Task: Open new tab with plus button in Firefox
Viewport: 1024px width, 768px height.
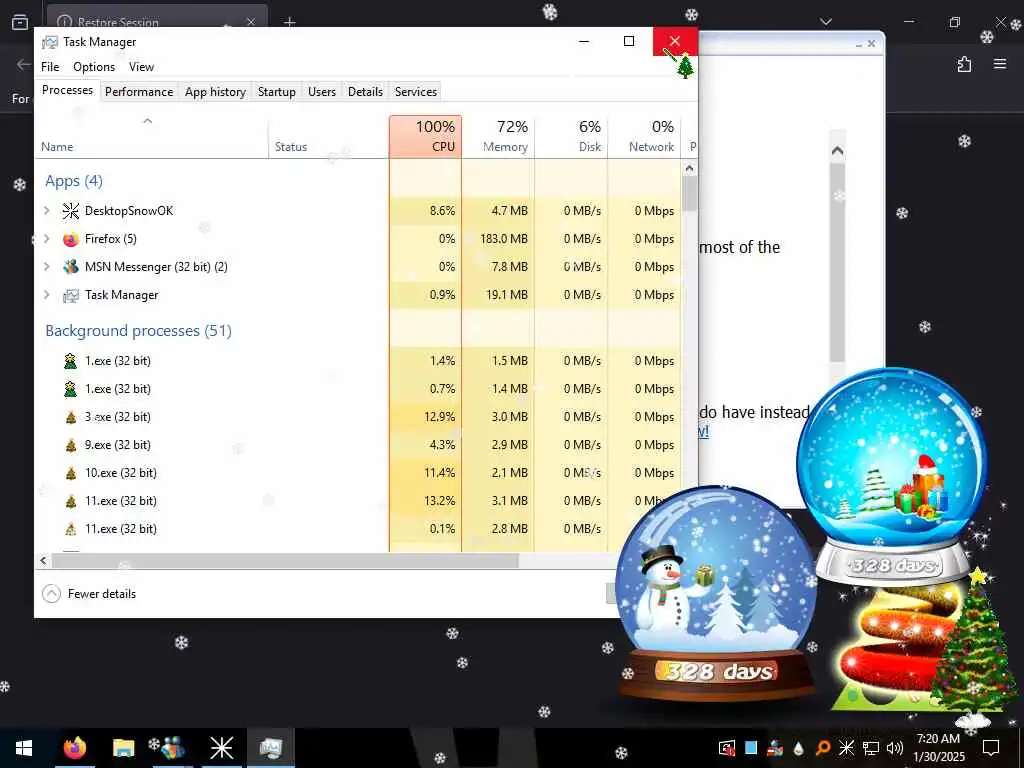Action: tap(290, 22)
